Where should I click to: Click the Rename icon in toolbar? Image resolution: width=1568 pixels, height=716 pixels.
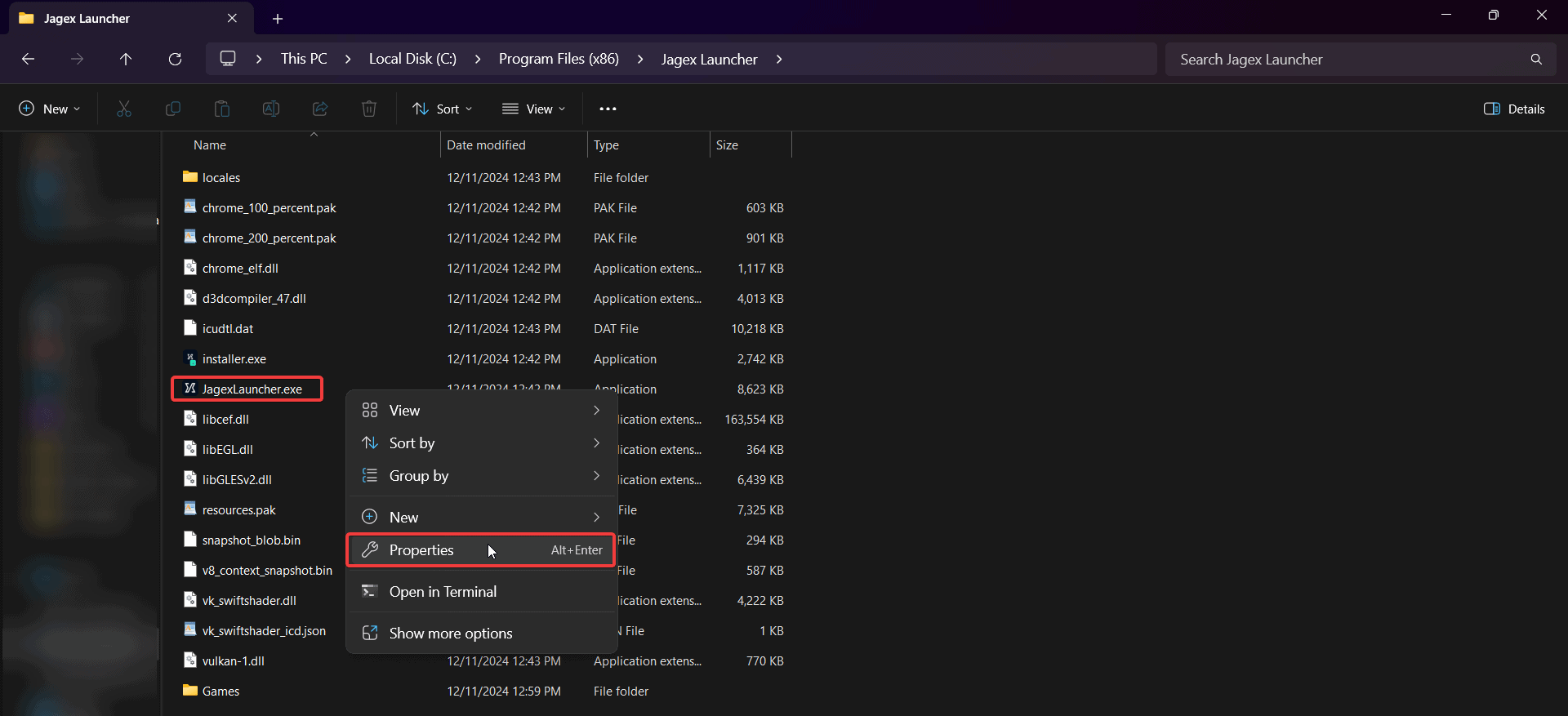(271, 109)
